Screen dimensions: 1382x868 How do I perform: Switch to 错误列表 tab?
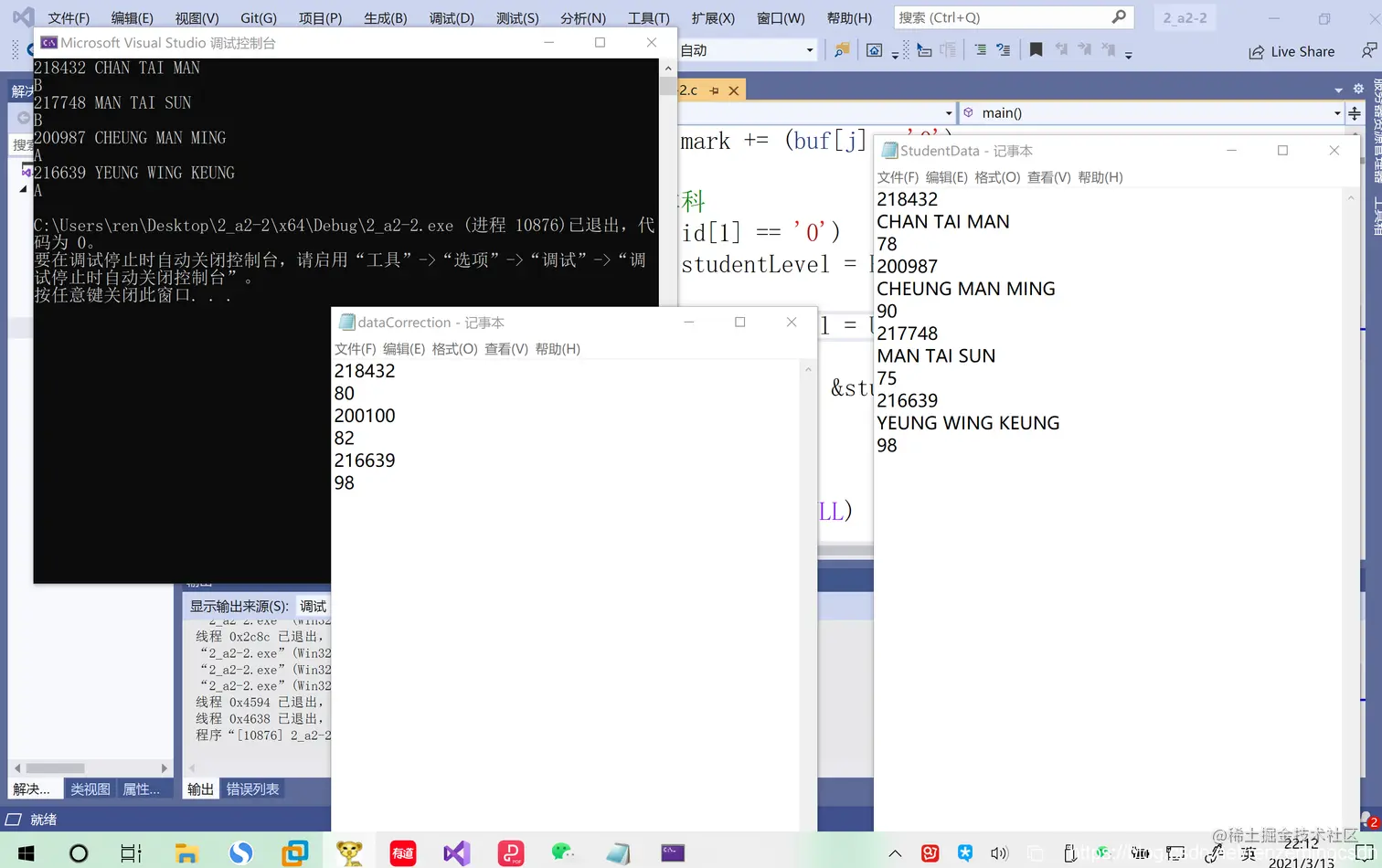point(253,789)
